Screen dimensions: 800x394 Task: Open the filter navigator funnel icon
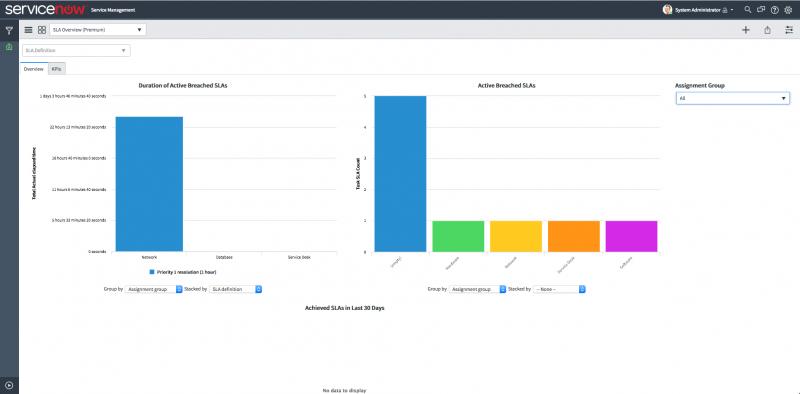pos(9,31)
